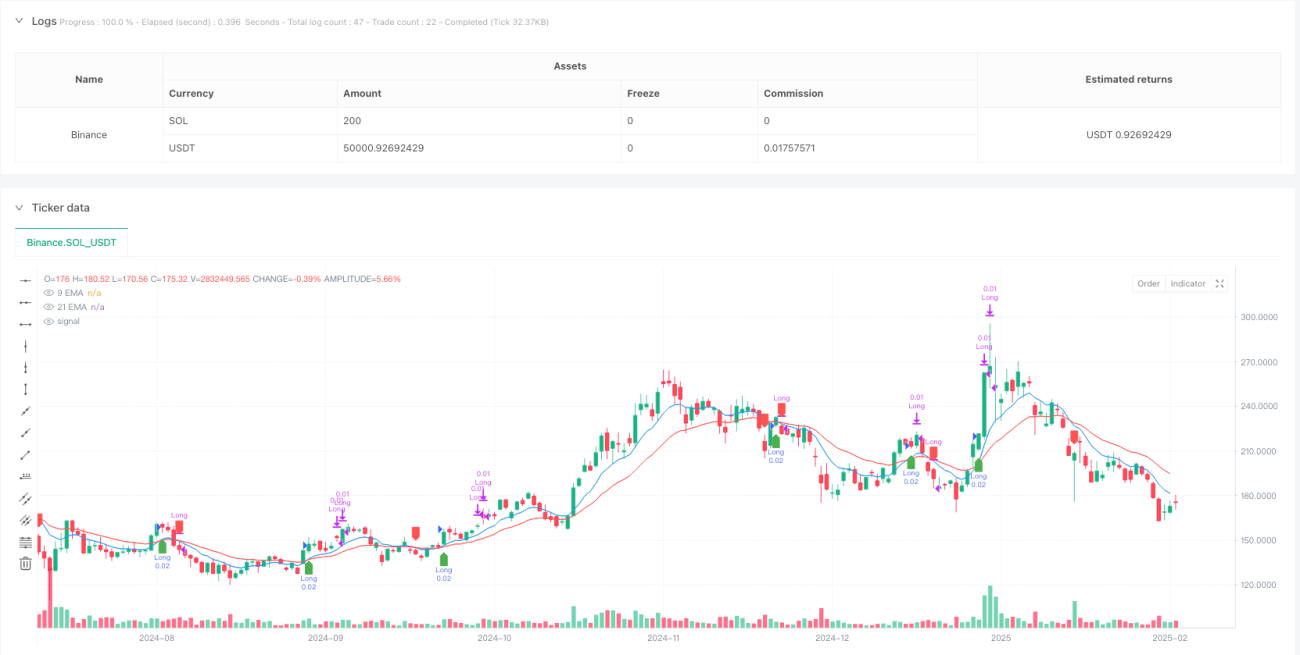Image resolution: width=1300 pixels, height=655 pixels.
Task: Hide the signal indicator via eye icon
Action: (x=48, y=321)
